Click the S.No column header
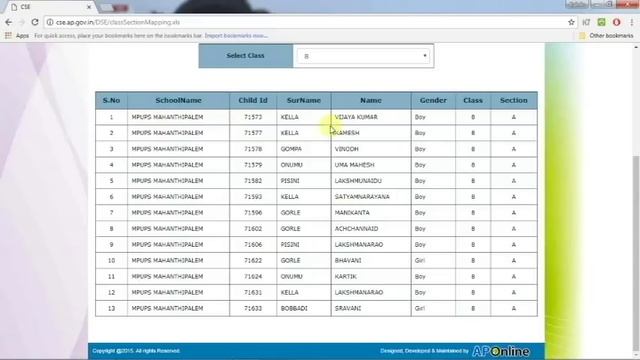This screenshot has width=640, height=360. (x=111, y=100)
